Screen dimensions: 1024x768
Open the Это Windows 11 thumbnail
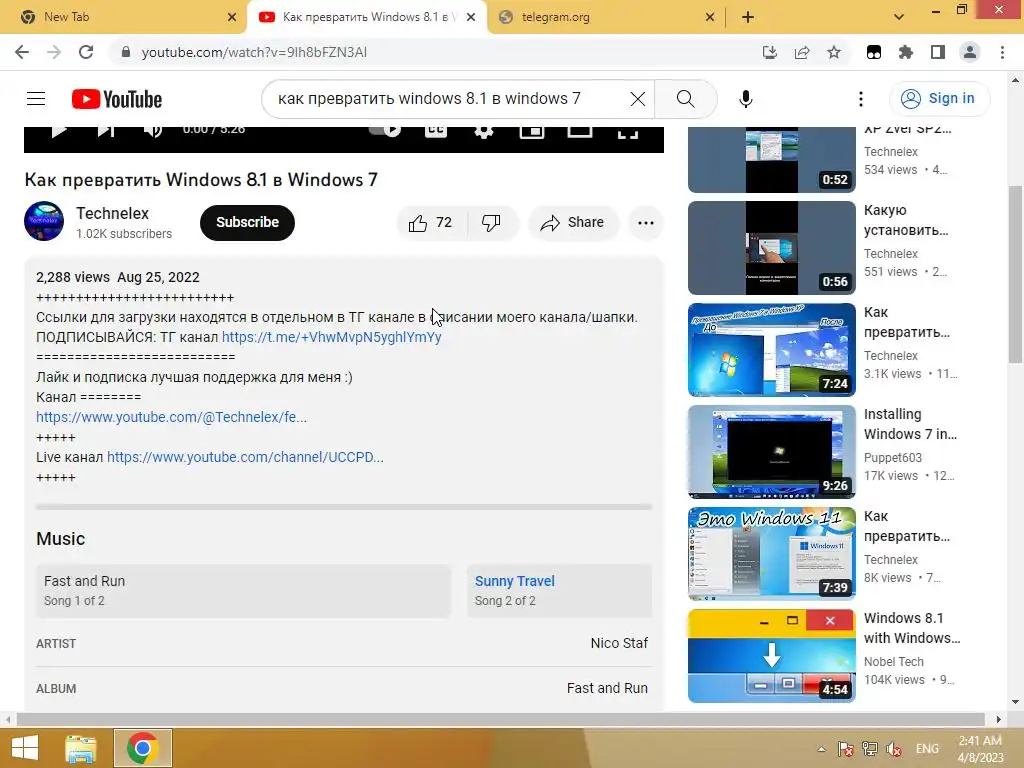click(x=771, y=553)
